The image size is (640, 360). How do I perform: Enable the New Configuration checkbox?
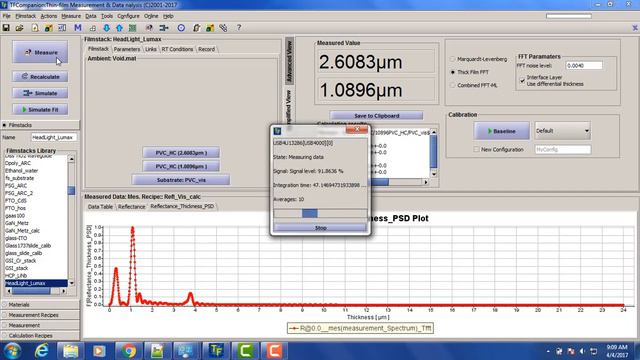476,149
